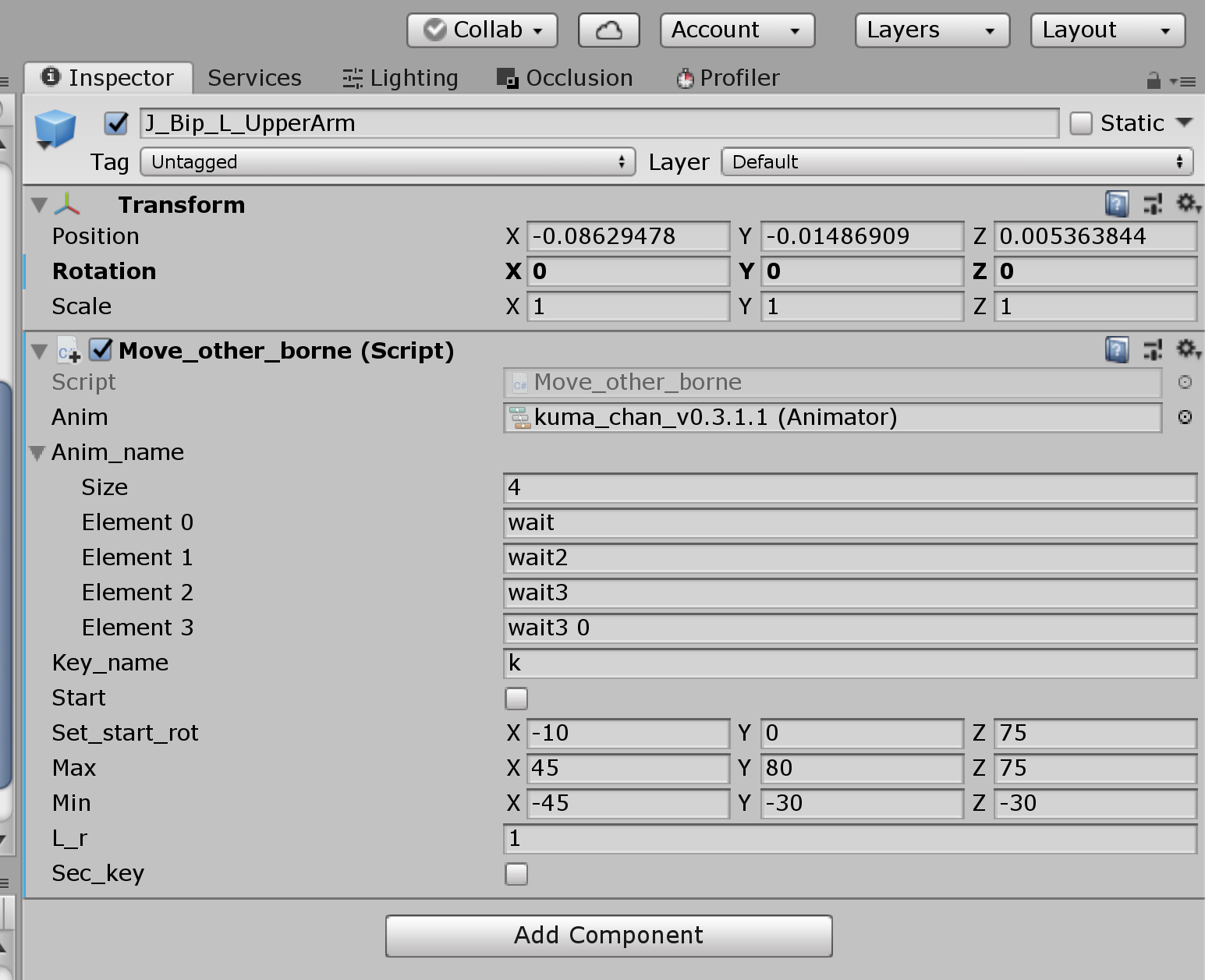Click the Transform axes icon

[68, 204]
